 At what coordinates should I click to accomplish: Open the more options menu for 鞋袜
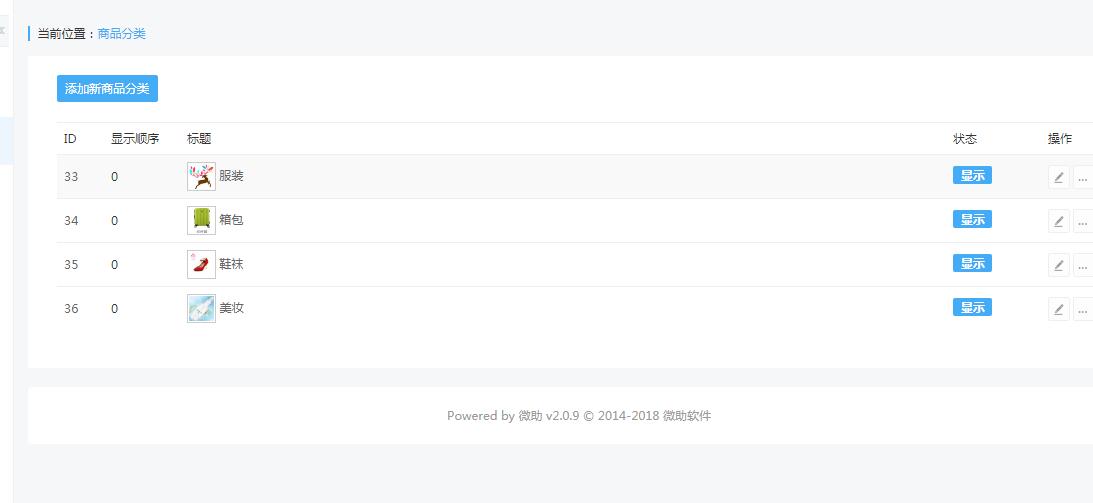[1082, 265]
